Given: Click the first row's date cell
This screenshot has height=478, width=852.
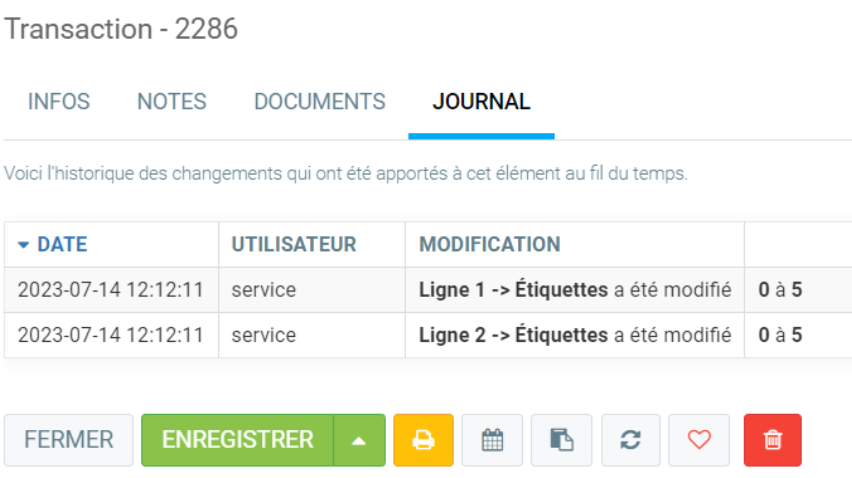Looking at the screenshot, I should click(111, 290).
